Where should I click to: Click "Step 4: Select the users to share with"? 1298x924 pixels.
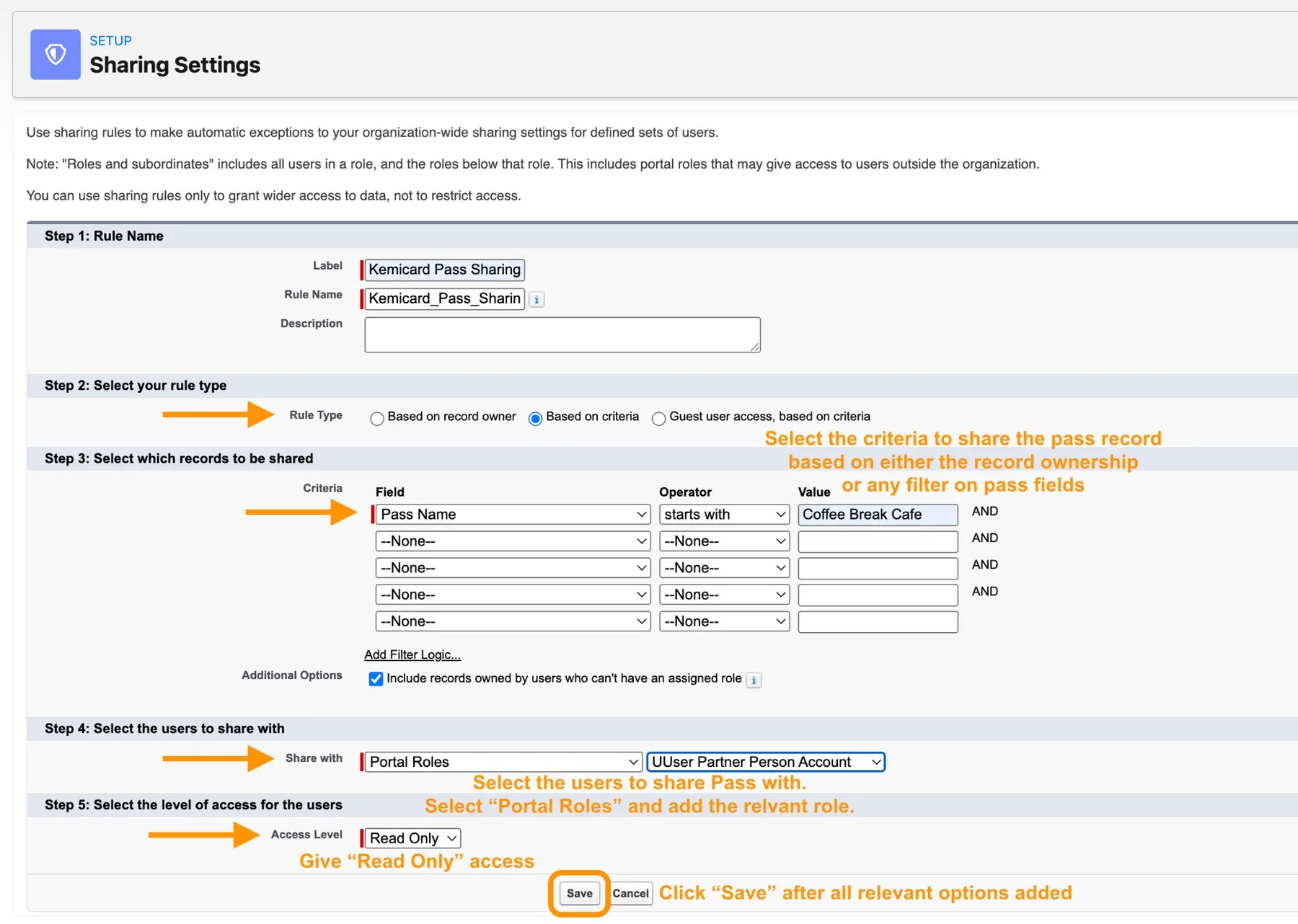click(164, 729)
